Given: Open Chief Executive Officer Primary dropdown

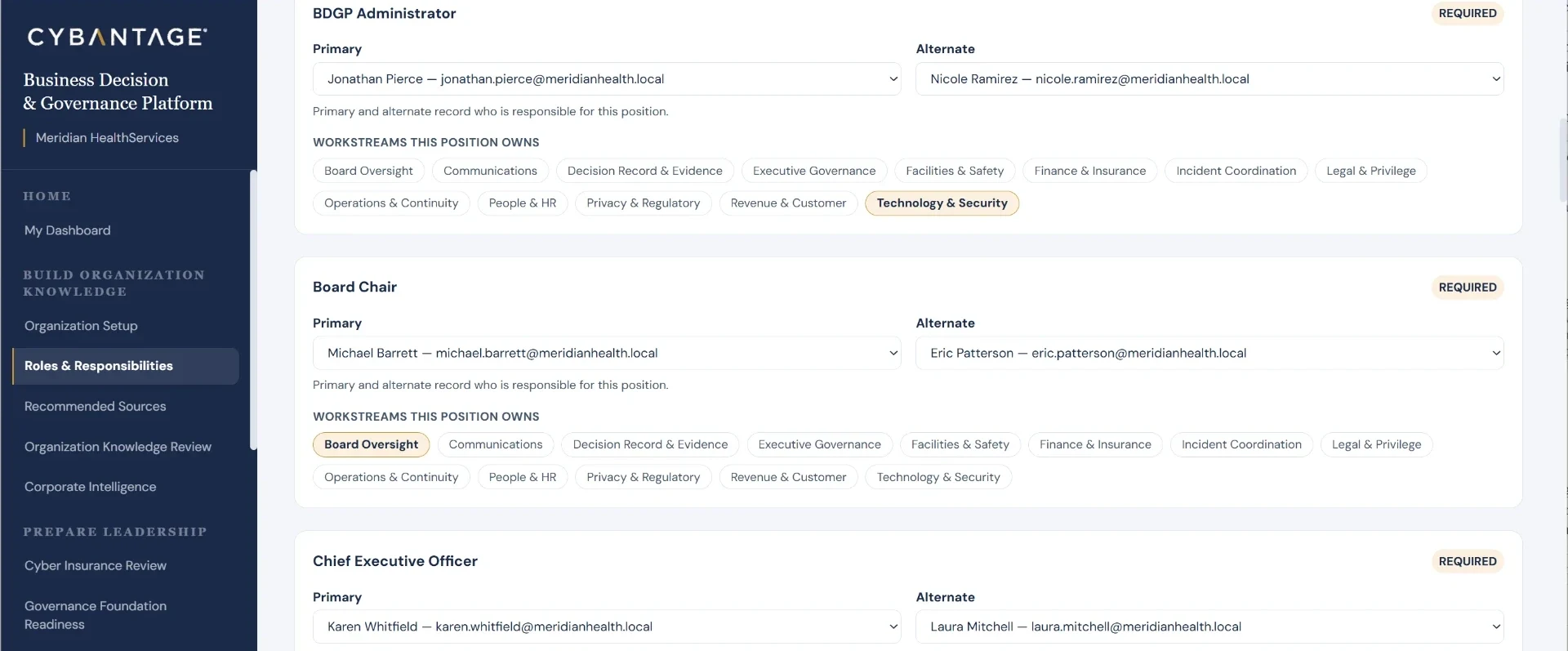Looking at the screenshot, I should 607,626.
